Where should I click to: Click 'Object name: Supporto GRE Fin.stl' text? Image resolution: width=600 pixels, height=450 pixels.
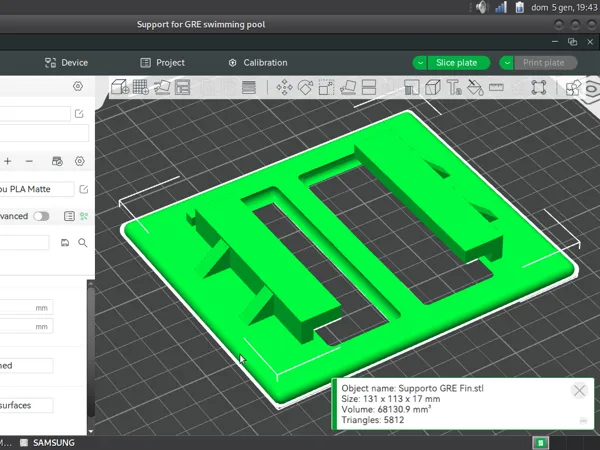[412, 388]
